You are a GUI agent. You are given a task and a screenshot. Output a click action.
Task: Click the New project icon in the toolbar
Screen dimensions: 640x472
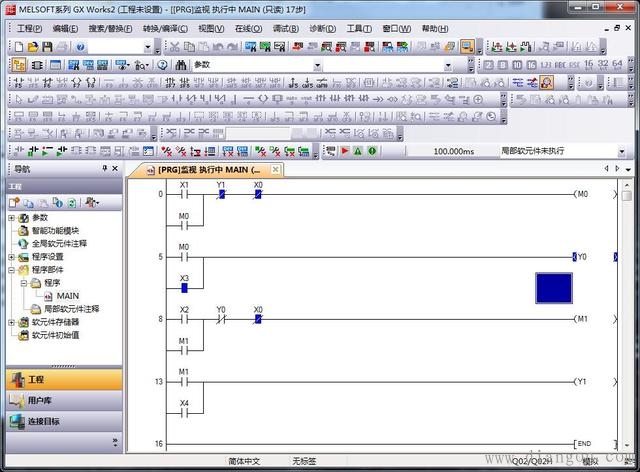(19, 47)
